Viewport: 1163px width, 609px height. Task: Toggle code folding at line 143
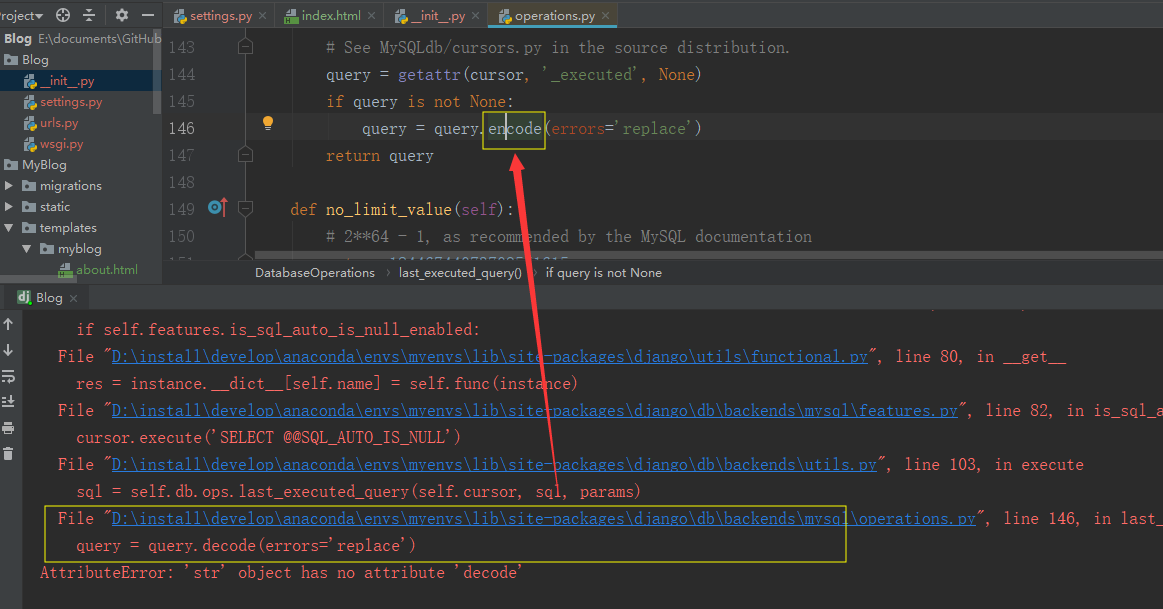click(246, 47)
